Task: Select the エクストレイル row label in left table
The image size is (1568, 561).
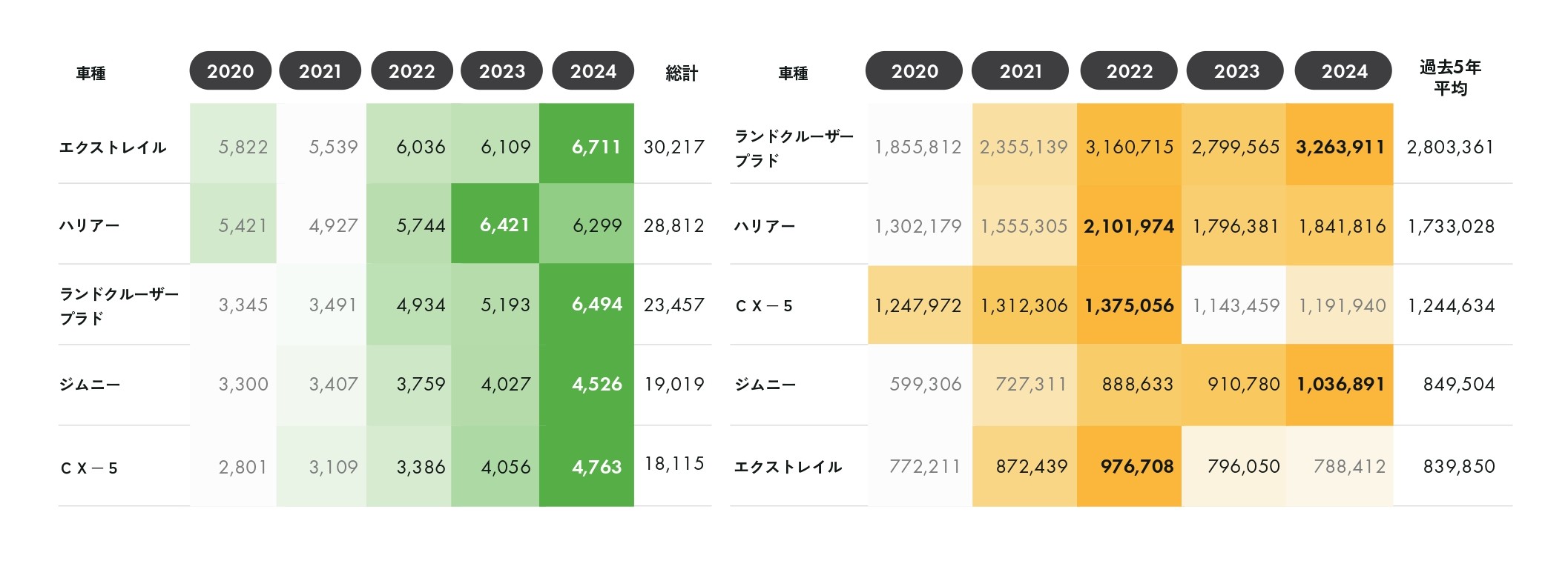Action: tap(113, 147)
